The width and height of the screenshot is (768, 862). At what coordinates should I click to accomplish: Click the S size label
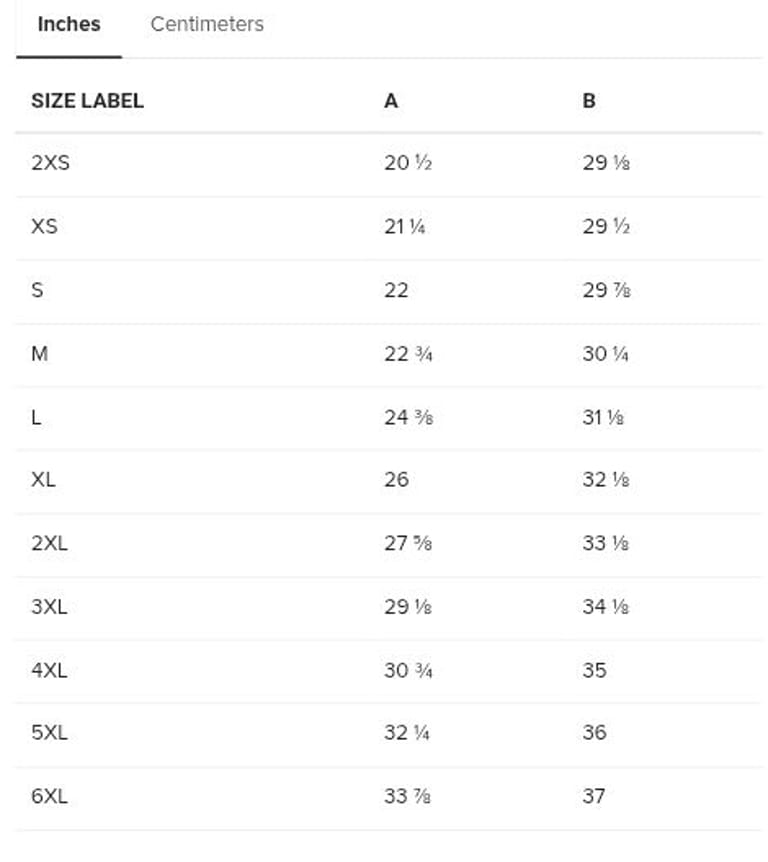tap(37, 290)
